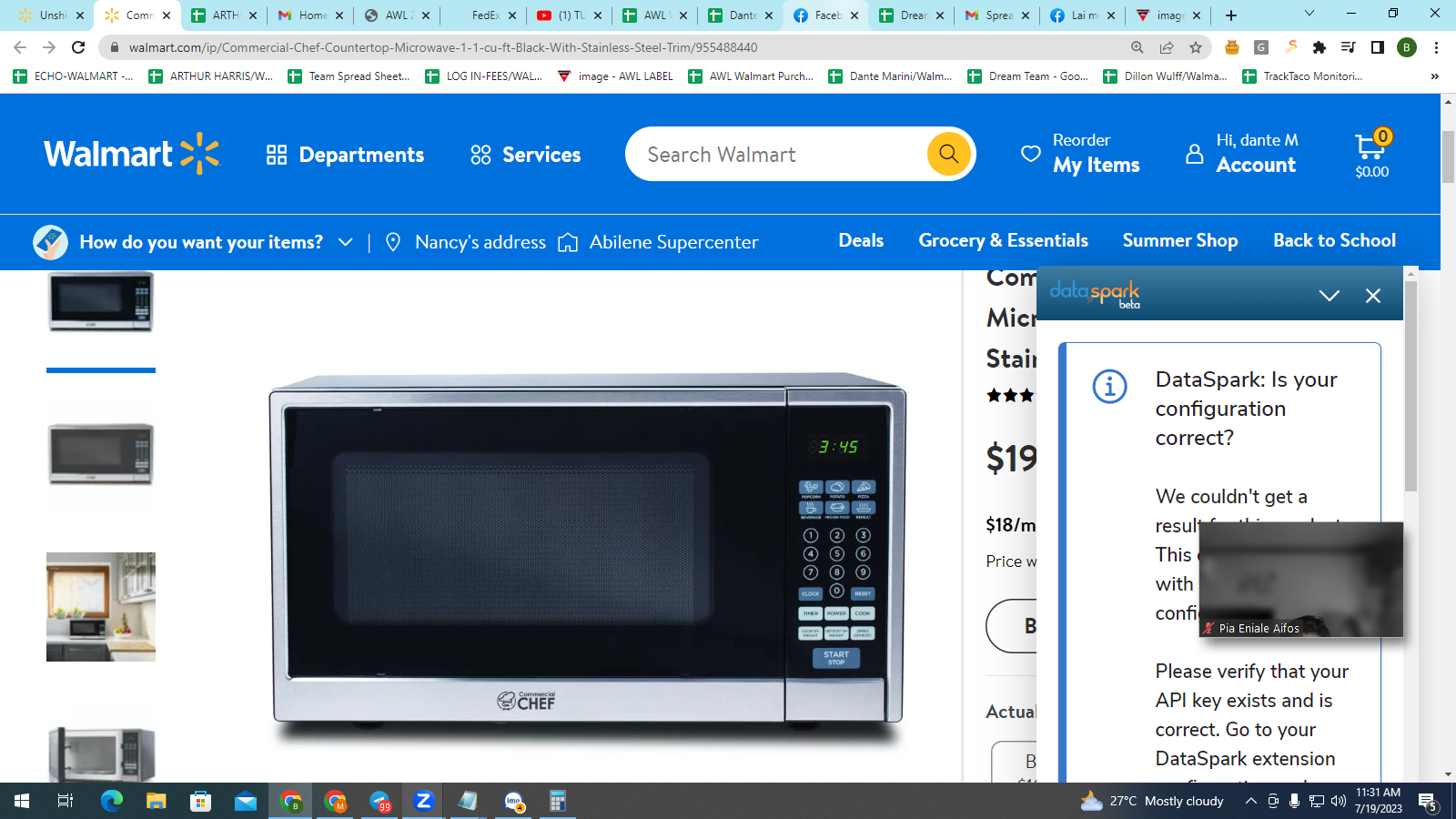Open Zalo app from taskbar
1456x819 pixels.
tap(423, 801)
